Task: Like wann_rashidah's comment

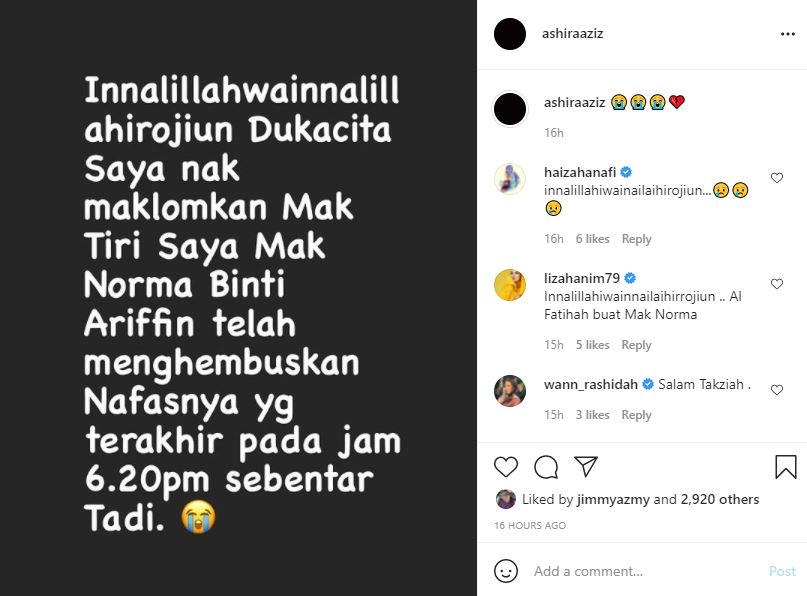Action: coord(777,390)
